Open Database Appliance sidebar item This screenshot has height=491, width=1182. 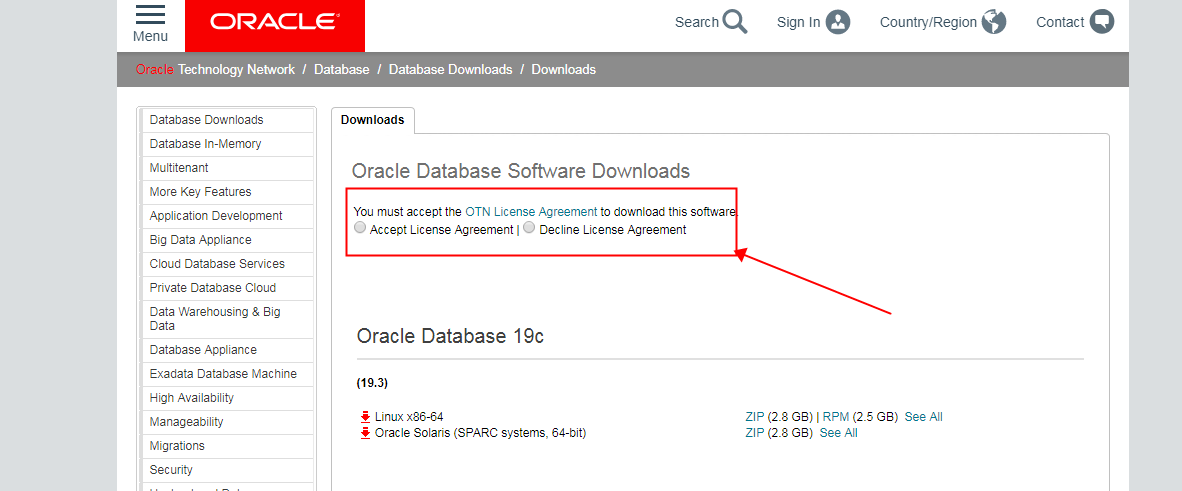(228, 350)
